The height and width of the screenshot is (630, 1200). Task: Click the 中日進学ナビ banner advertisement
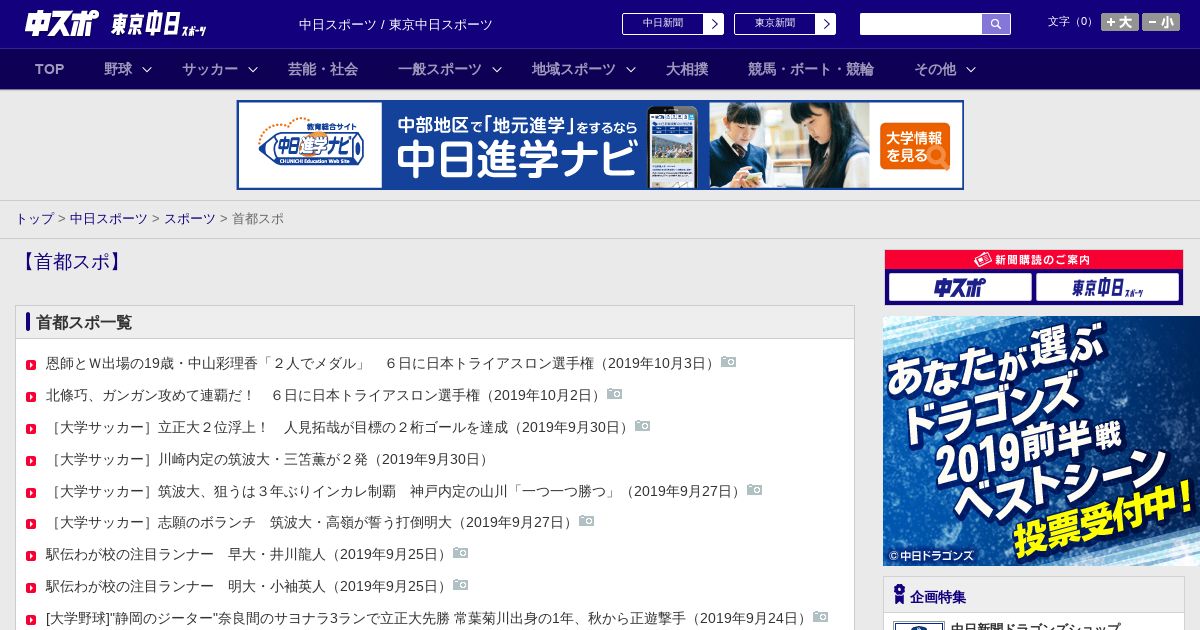(x=600, y=145)
